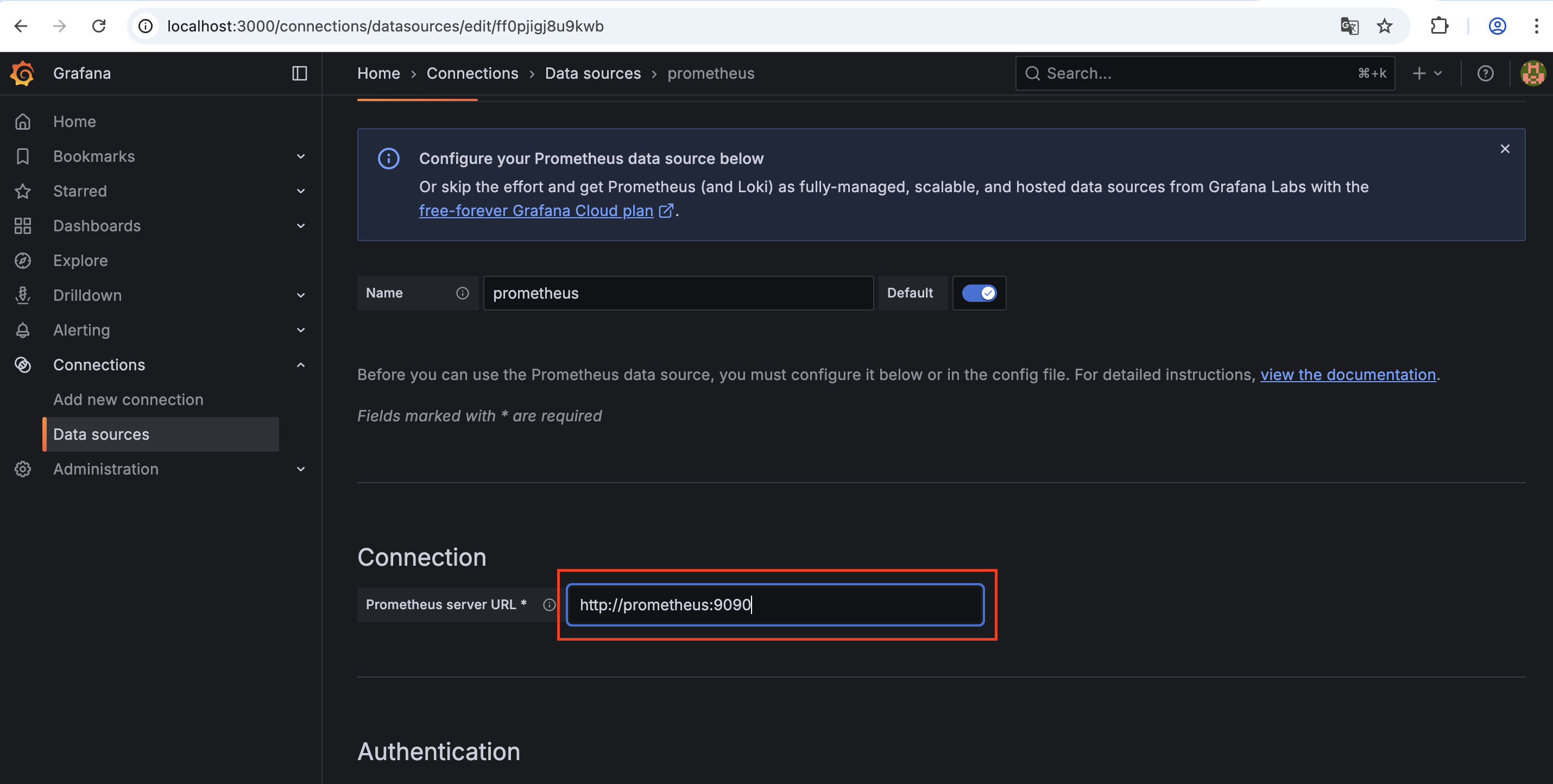Open Explore in the sidebar

click(80, 261)
